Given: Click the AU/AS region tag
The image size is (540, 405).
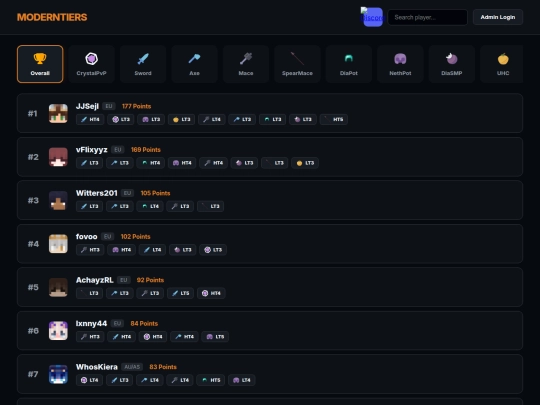Looking at the screenshot, I should coord(132,367).
